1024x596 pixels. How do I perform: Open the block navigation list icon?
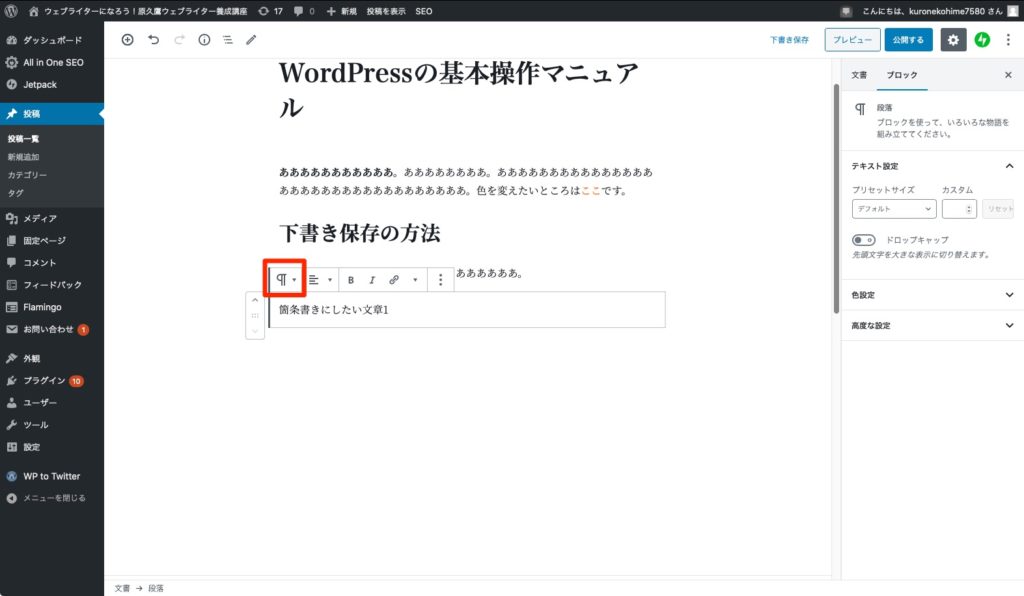coord(228,40)
